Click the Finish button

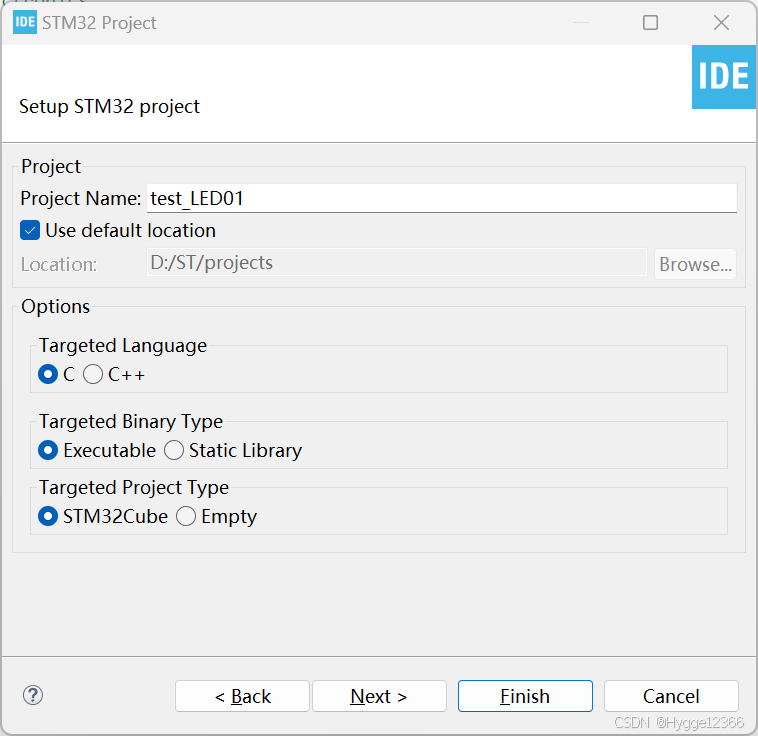pyautogui.click(x=525, y=696)
